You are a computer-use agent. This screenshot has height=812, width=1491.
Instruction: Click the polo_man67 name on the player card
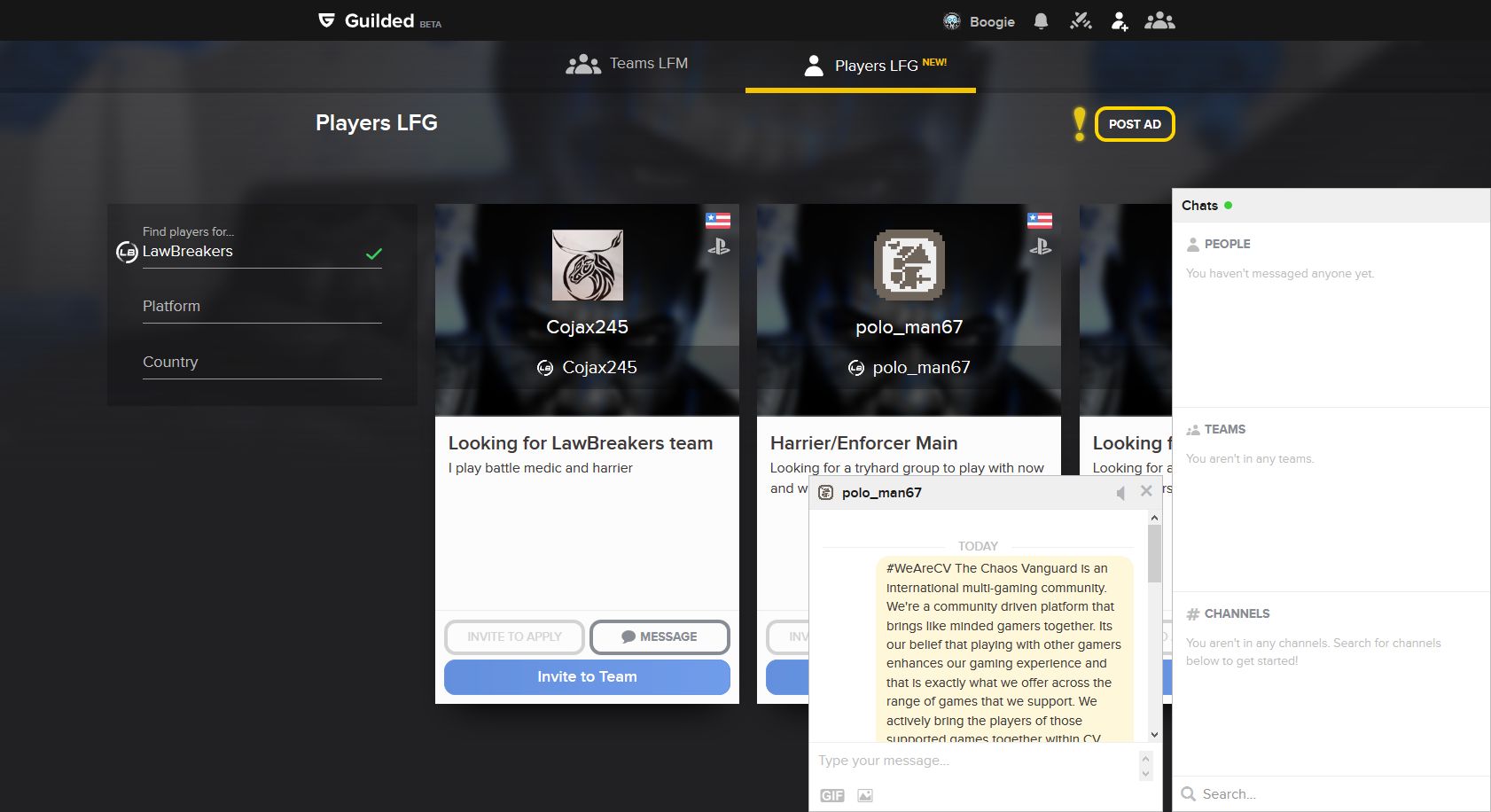(909, 327)
